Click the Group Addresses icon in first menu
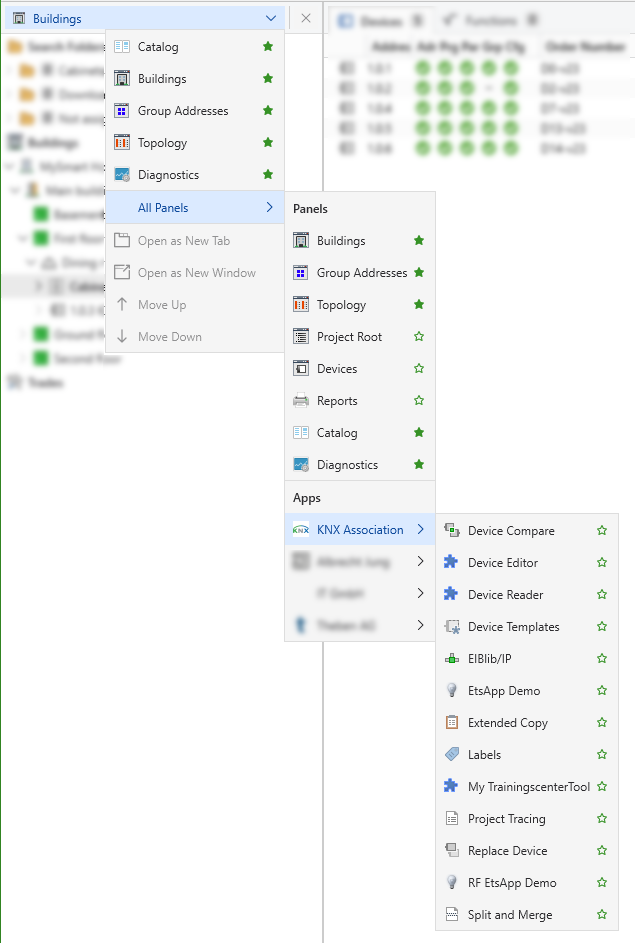Image resolution: width=635 pixels, height=943 pixels. 122,111
